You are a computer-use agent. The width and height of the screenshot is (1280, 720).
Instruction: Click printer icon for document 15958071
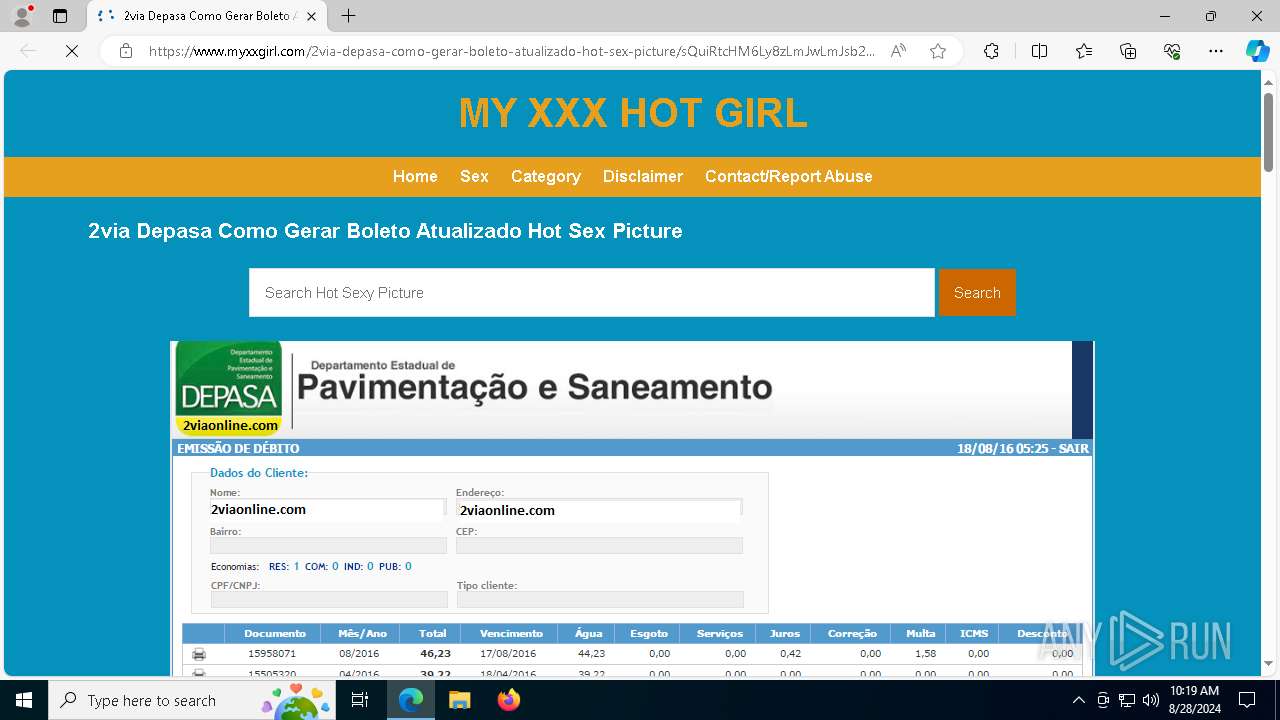[x=199, y=654]
